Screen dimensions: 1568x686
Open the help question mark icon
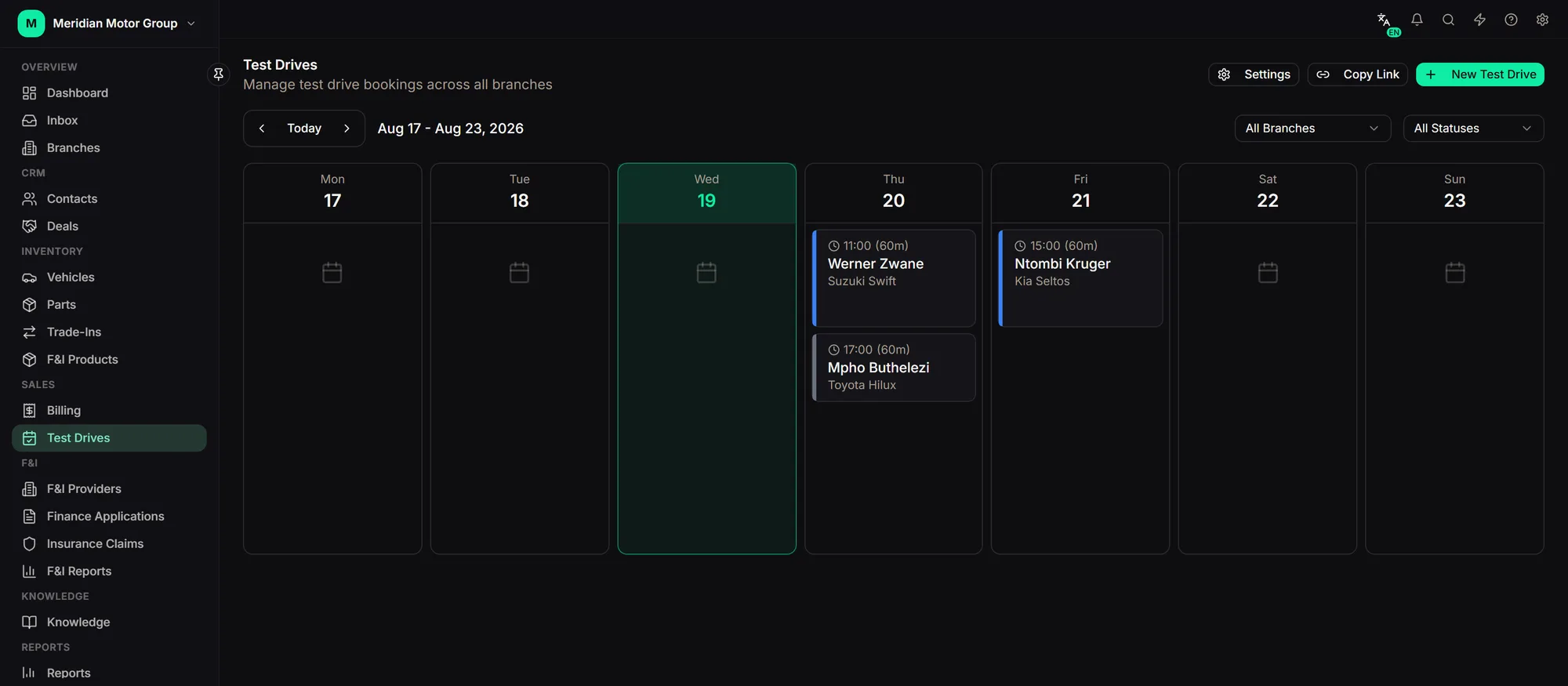(x=1511, y=20)
